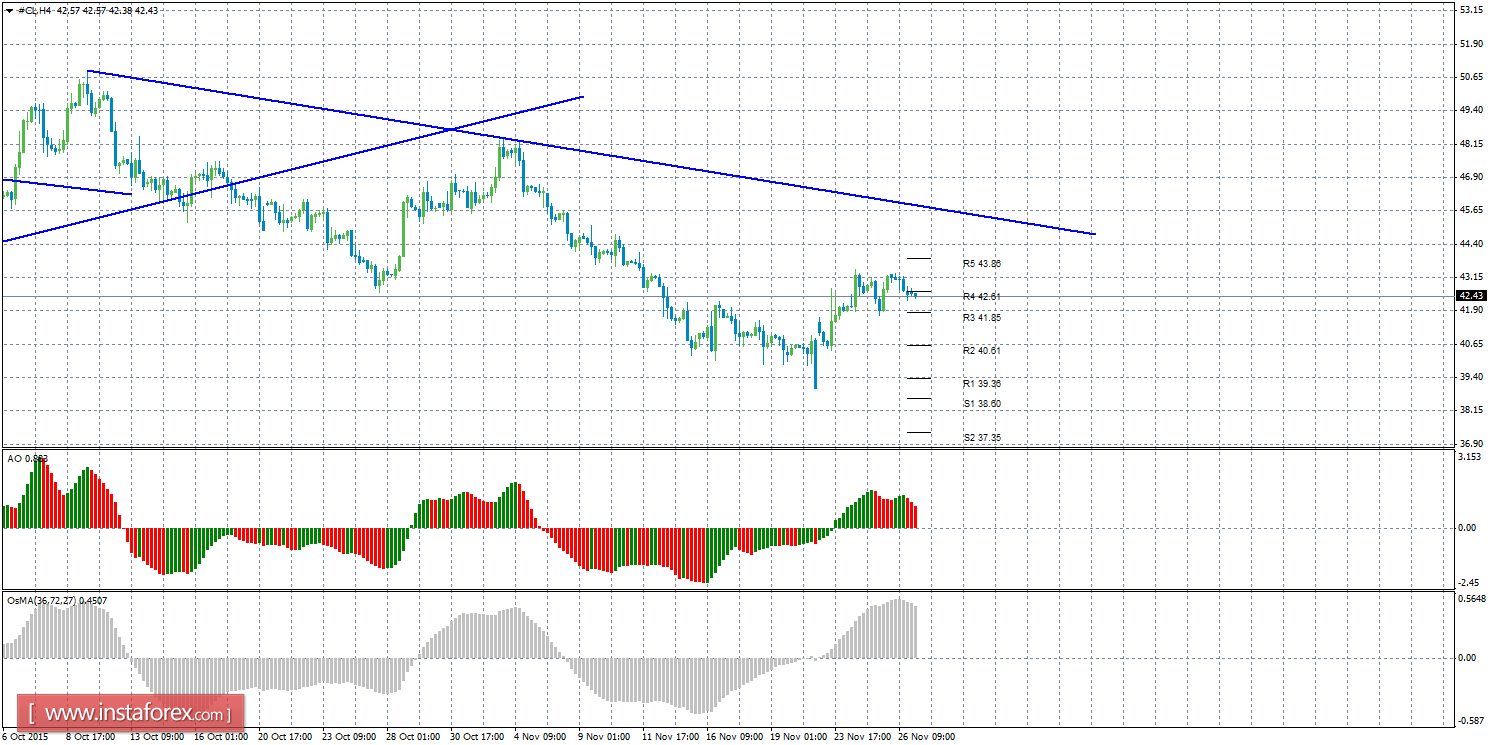Click the 39.40 value on price axis
1494x745 pixels.
1471,377
